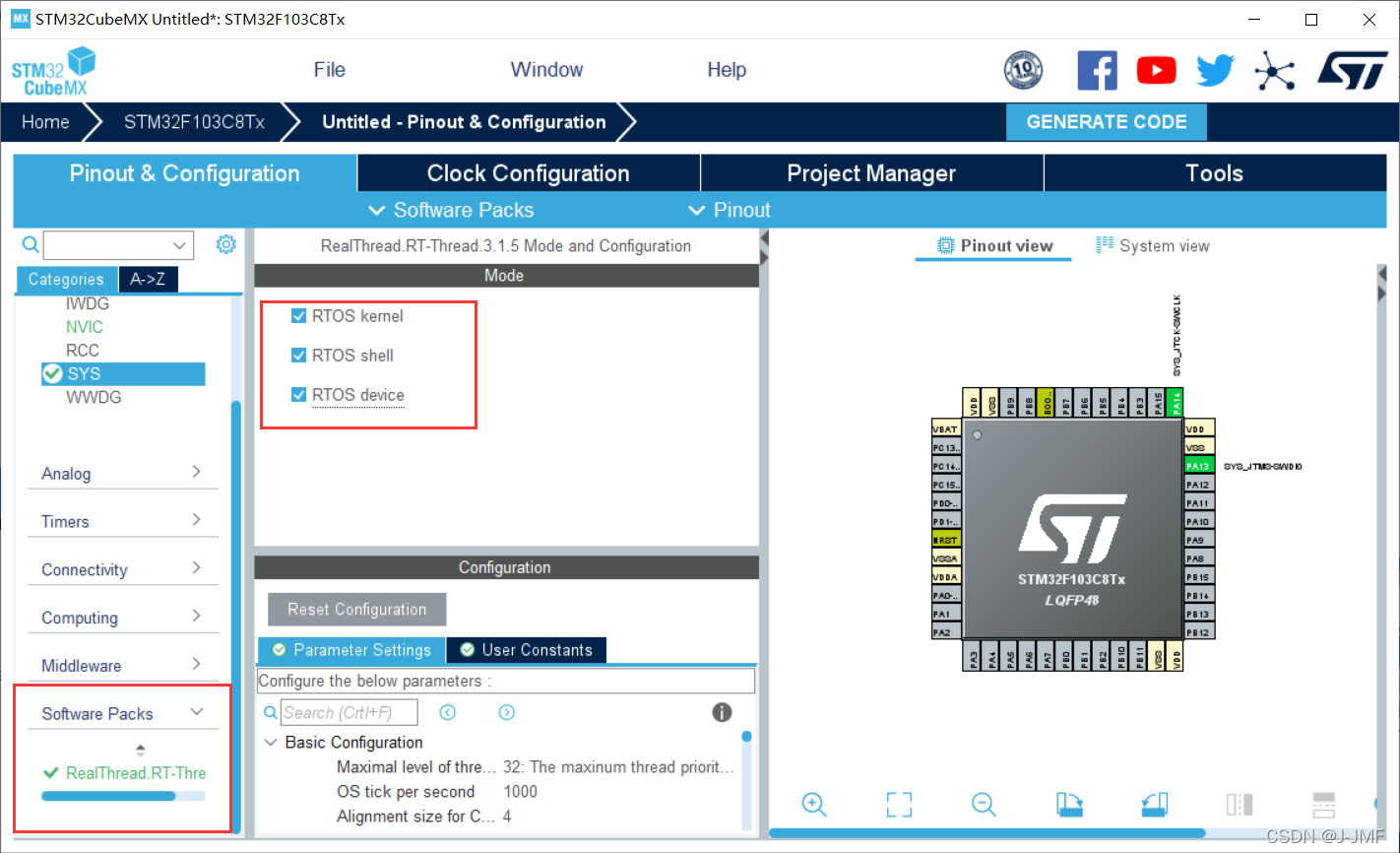The width and height of the screenshot is (1400, 853).
Task: Open the YouTube icon link
Action: pos(1156,70)
